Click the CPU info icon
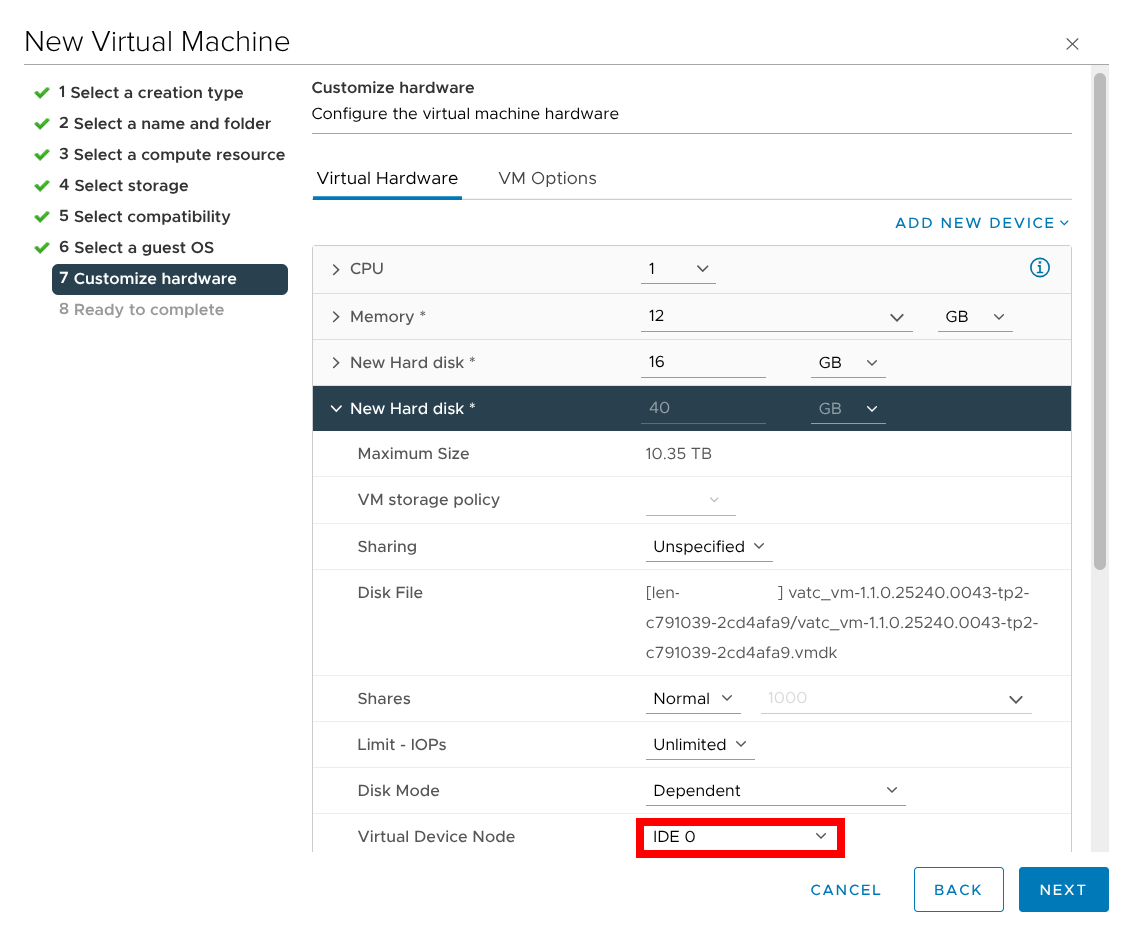 pyautogui.click(x=1039, y=268)
